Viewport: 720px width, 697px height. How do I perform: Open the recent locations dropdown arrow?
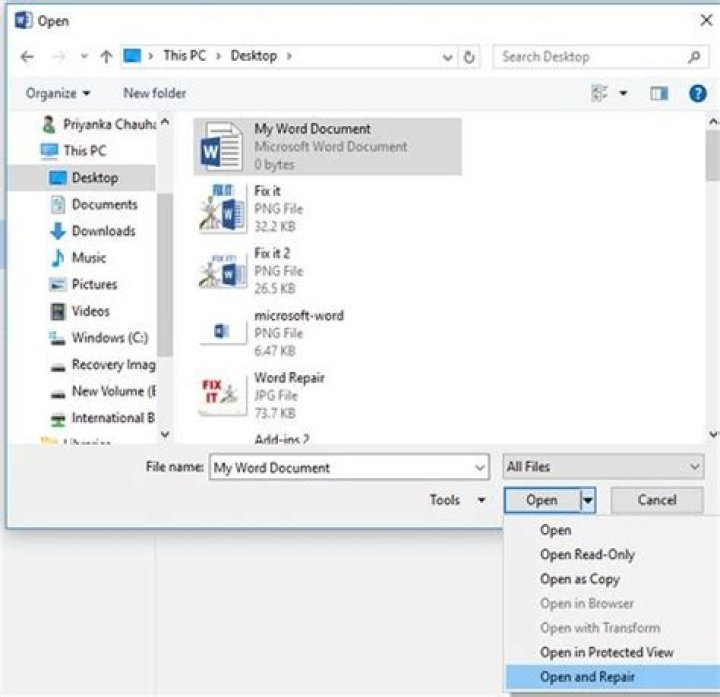tap(84, 57)
